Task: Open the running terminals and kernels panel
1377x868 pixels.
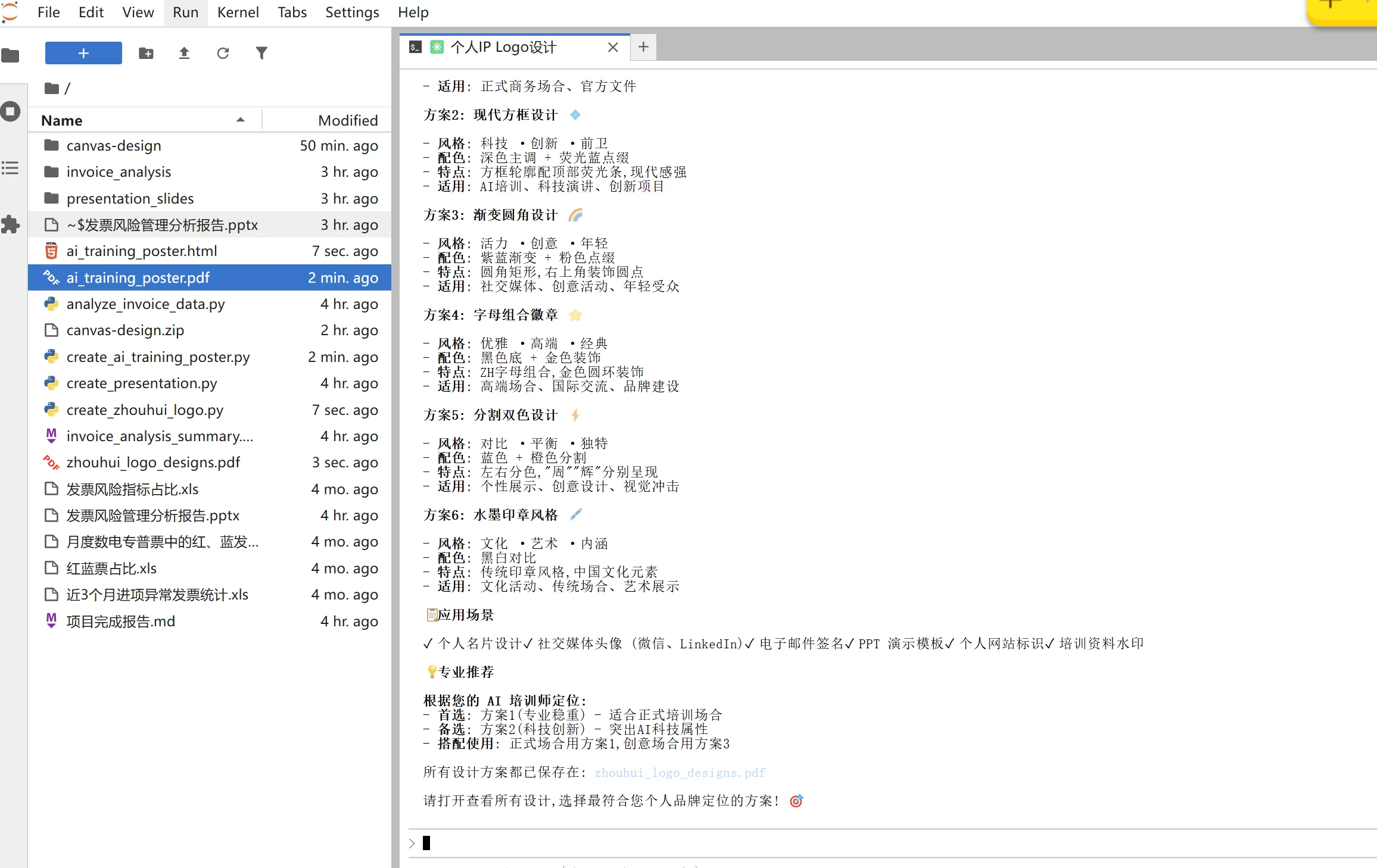Action: 11,111
